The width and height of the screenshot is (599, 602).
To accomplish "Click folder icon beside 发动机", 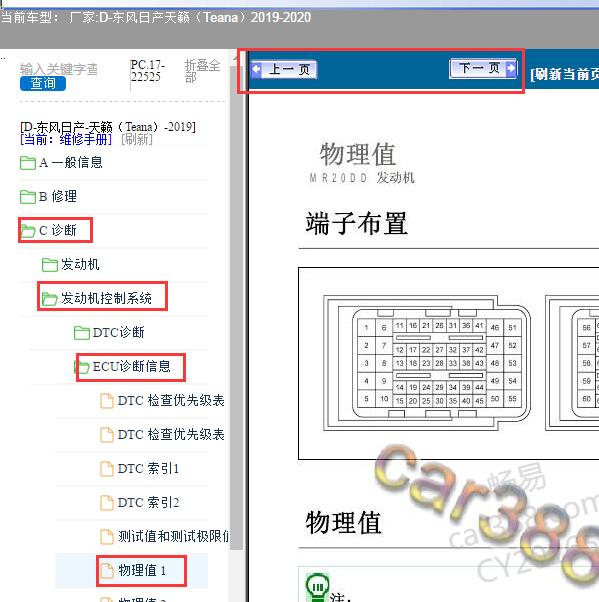I will pos(50,265).
